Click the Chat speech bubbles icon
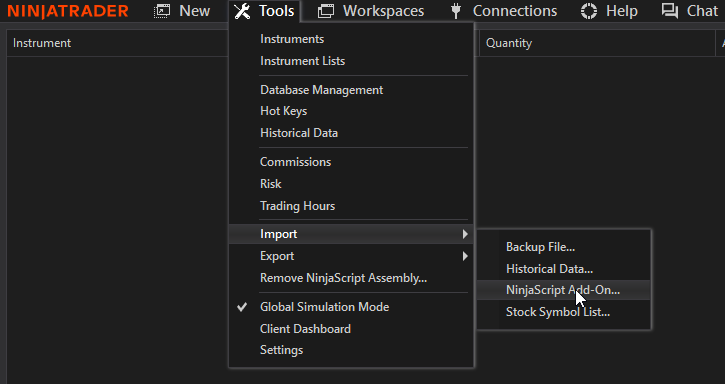This screenshot has height=384, width=725. point(670,11)
